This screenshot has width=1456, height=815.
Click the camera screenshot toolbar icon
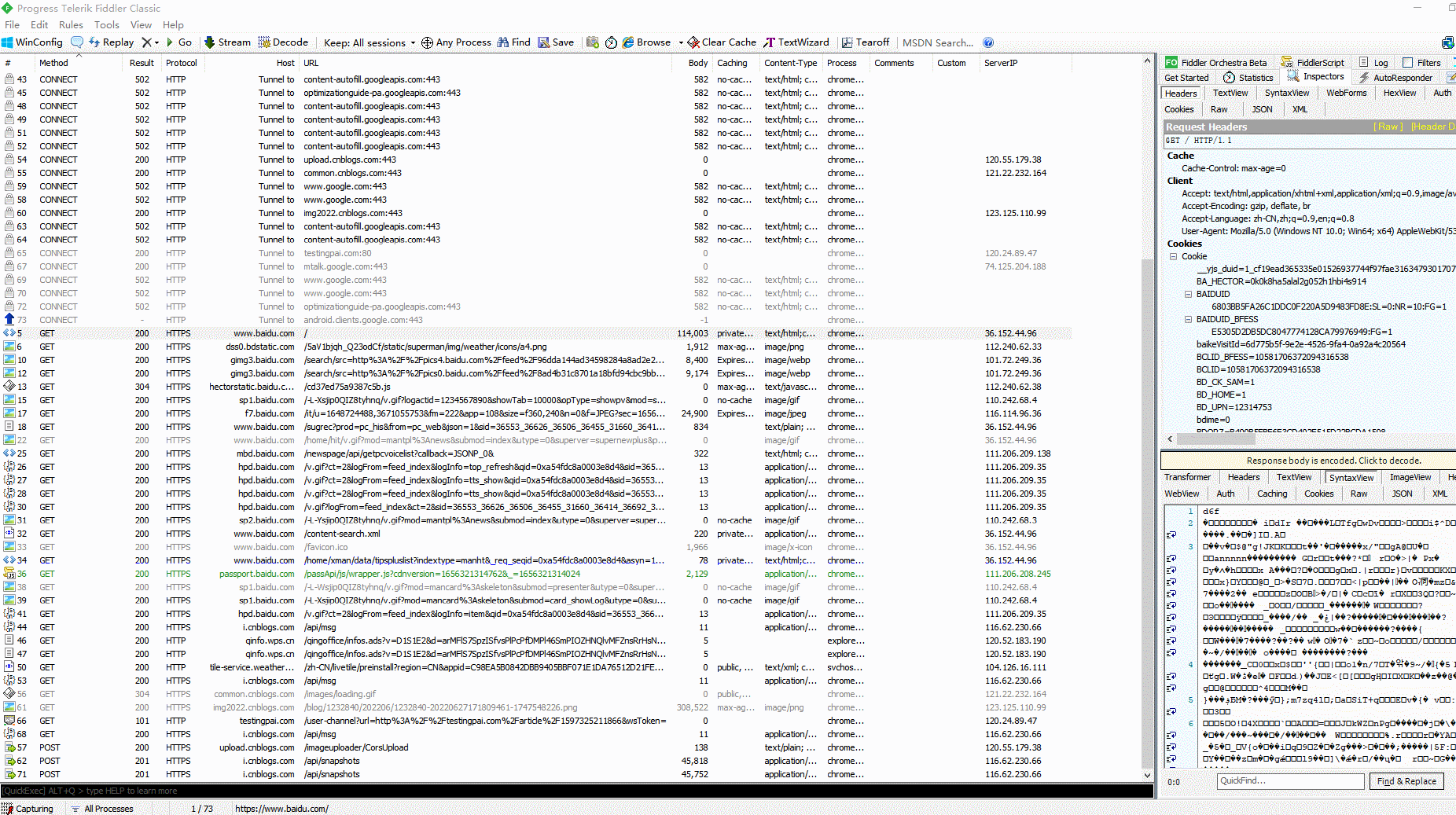593,42
